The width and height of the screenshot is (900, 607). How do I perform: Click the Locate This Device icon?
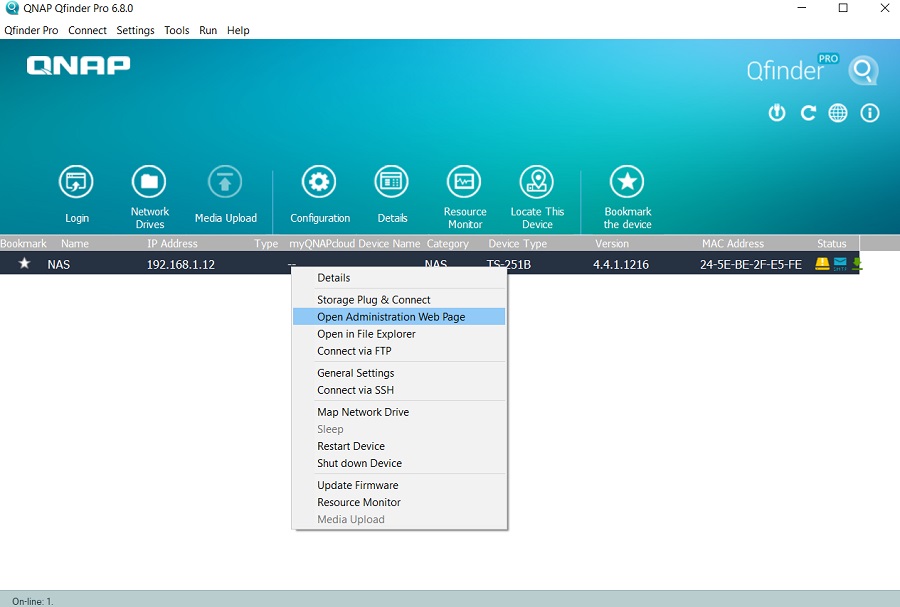point(537,182)
